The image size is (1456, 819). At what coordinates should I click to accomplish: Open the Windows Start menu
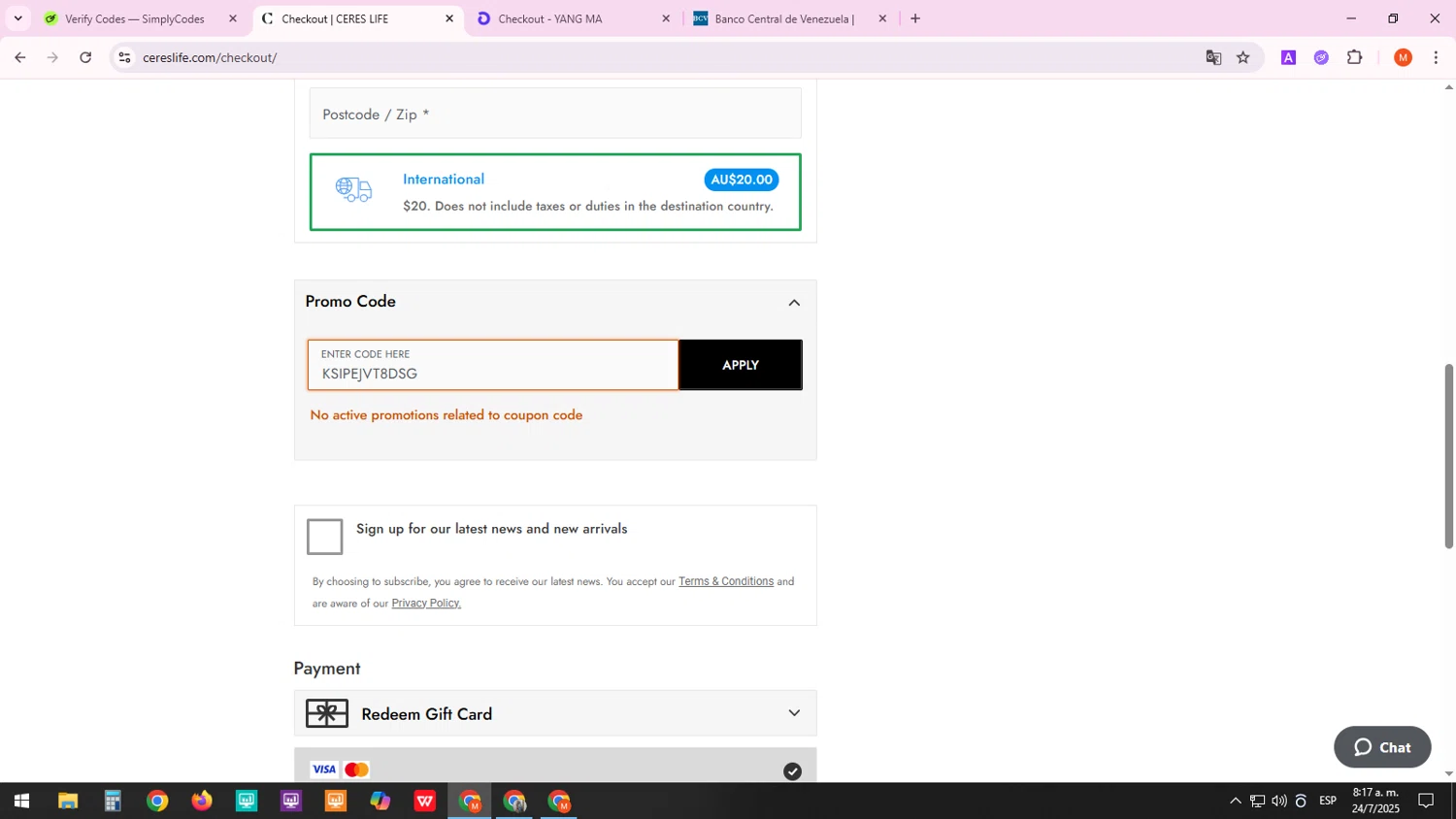click(21, 802)
